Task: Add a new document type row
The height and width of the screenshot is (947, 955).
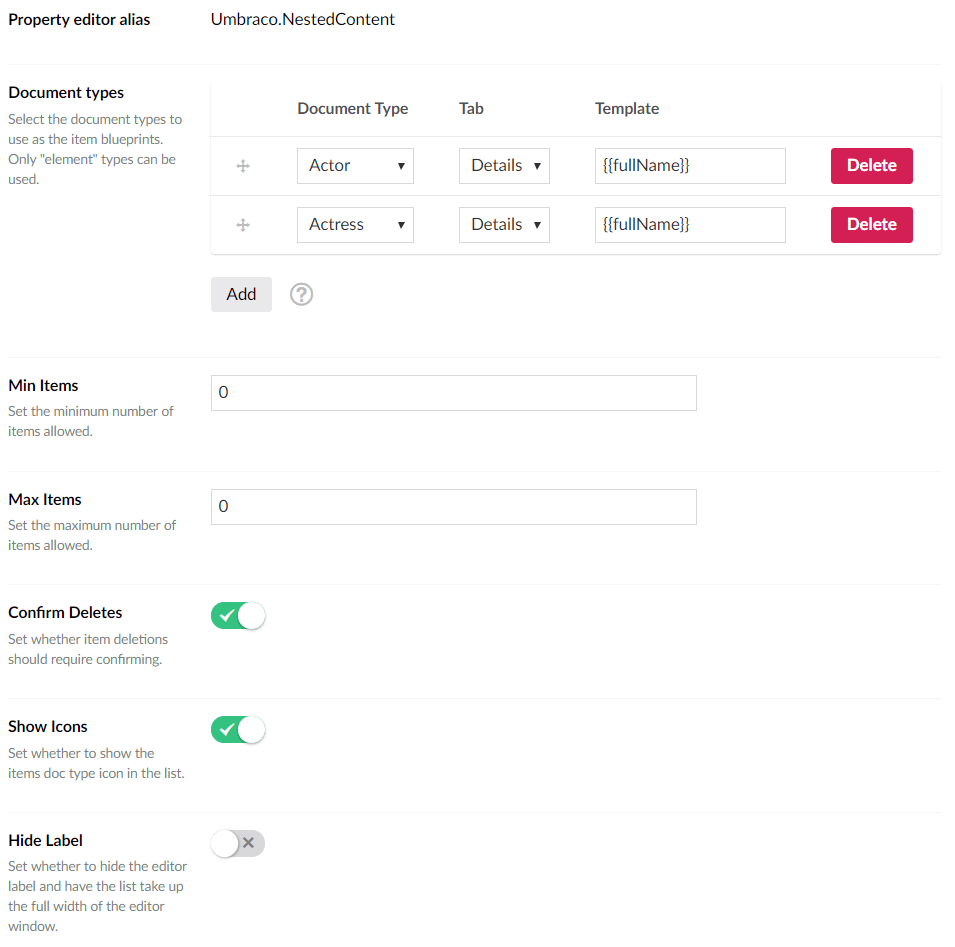Action: pyautogui.click(x=241, y=294)
